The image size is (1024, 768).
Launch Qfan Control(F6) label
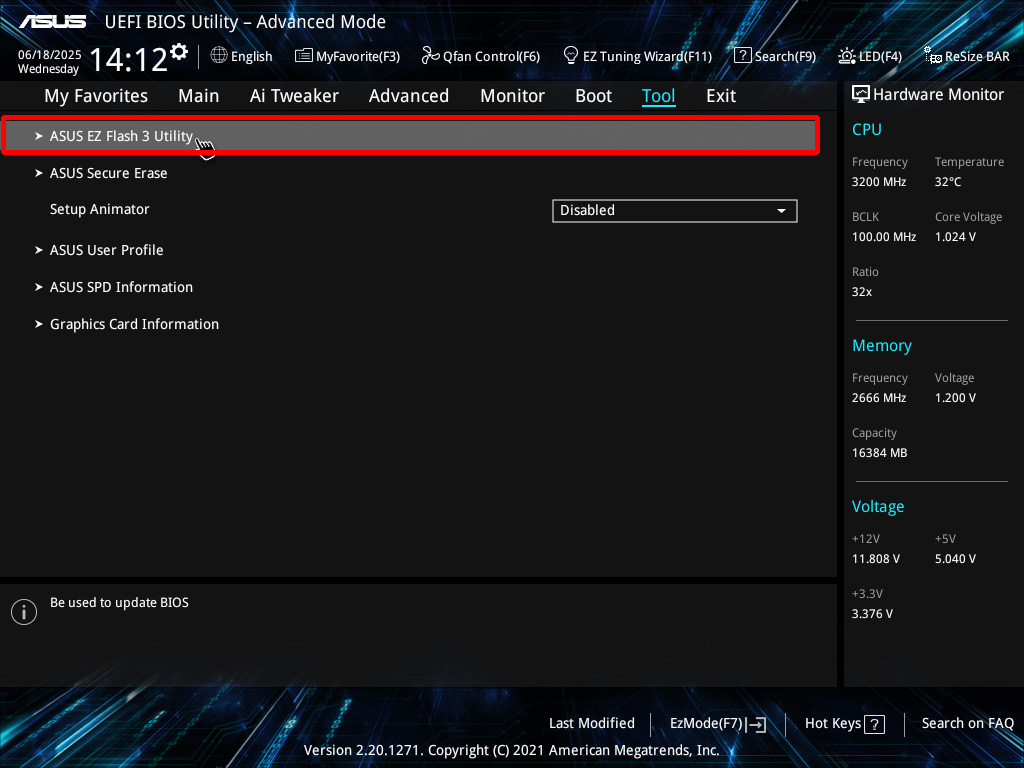pyautogui.click(x=492, y=56)
